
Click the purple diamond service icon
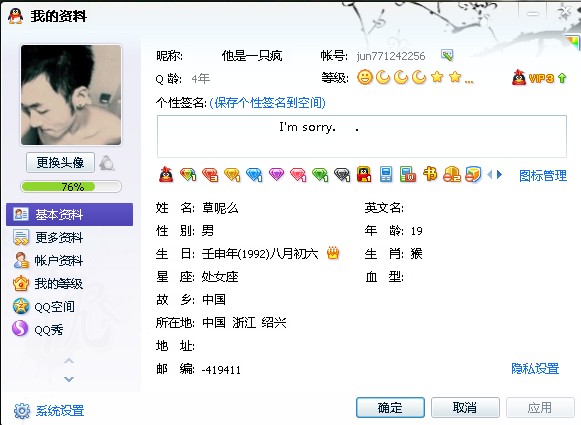tap(276, 174)
